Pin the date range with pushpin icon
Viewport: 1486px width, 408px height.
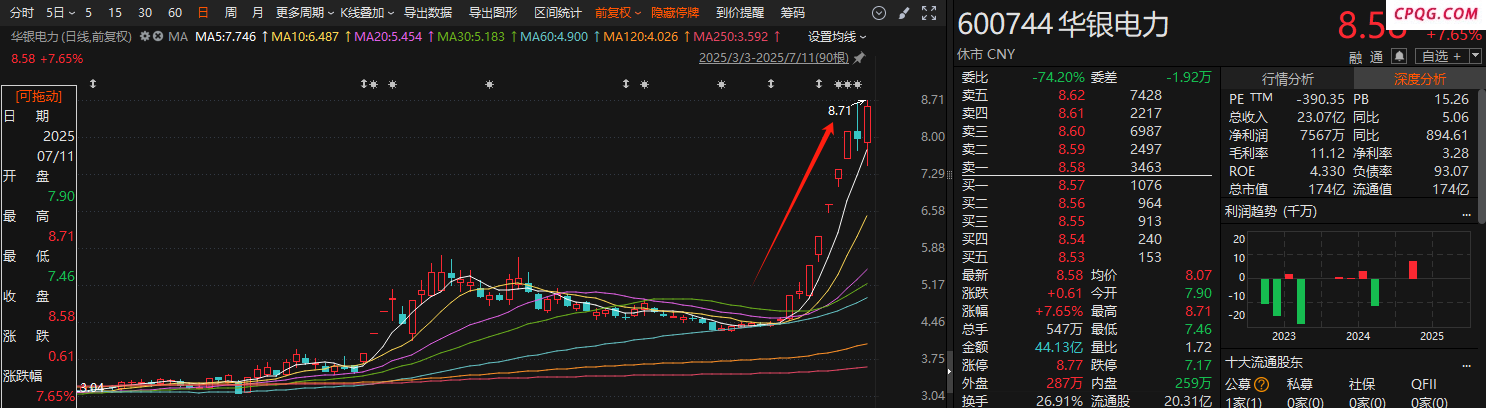point(859,58)
